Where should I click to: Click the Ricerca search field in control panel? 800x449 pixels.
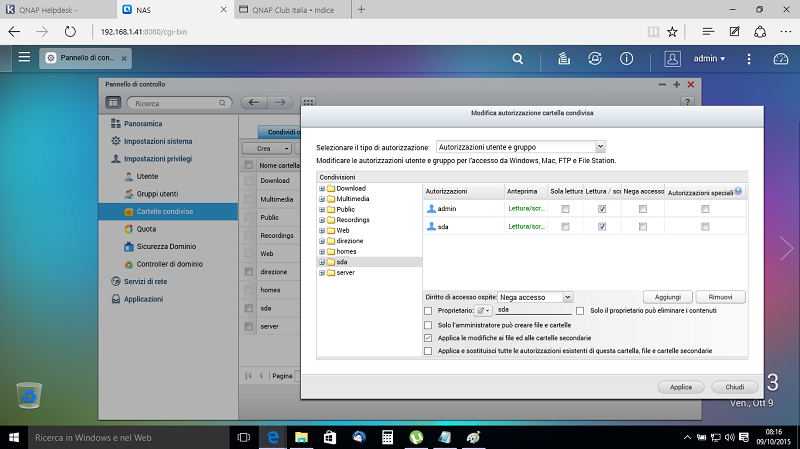tap(176, 102)
